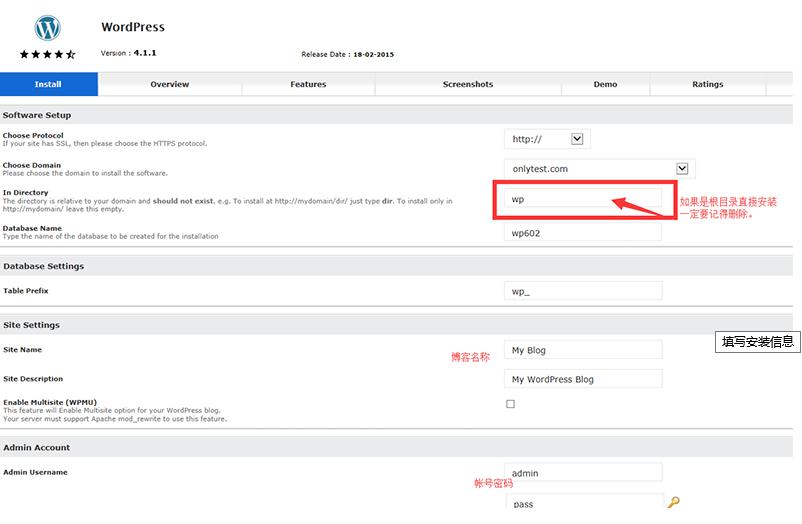802x524 pixels.
Task: Click the Database Name label
Action: click(x=32, y=228)
